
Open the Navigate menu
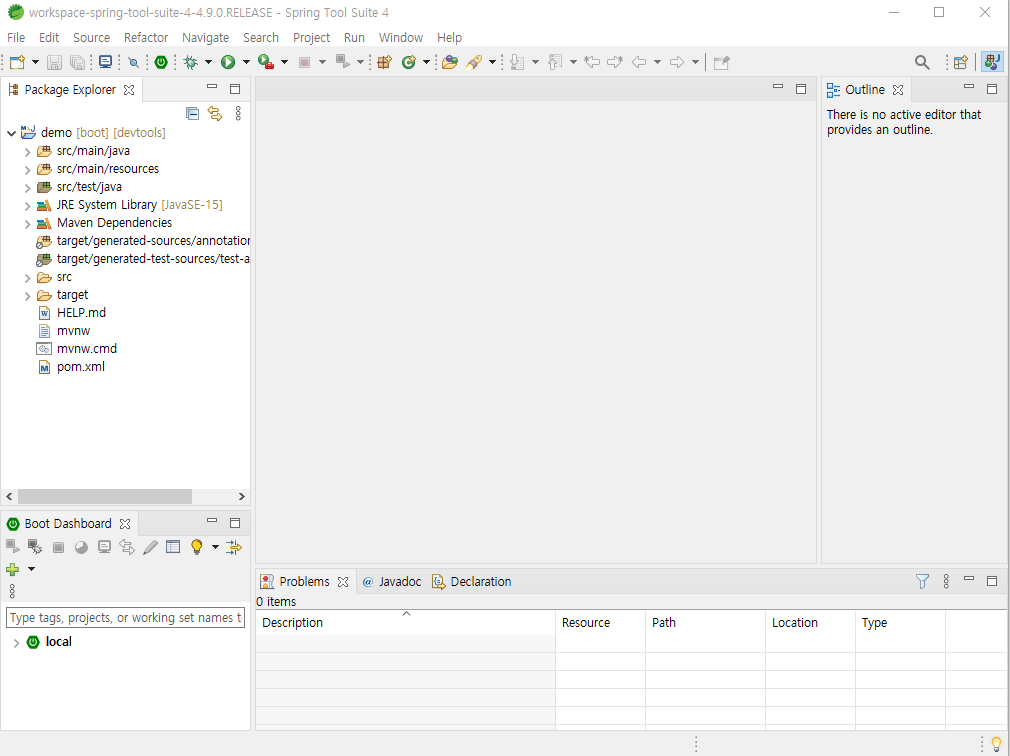tap(205, 37)
